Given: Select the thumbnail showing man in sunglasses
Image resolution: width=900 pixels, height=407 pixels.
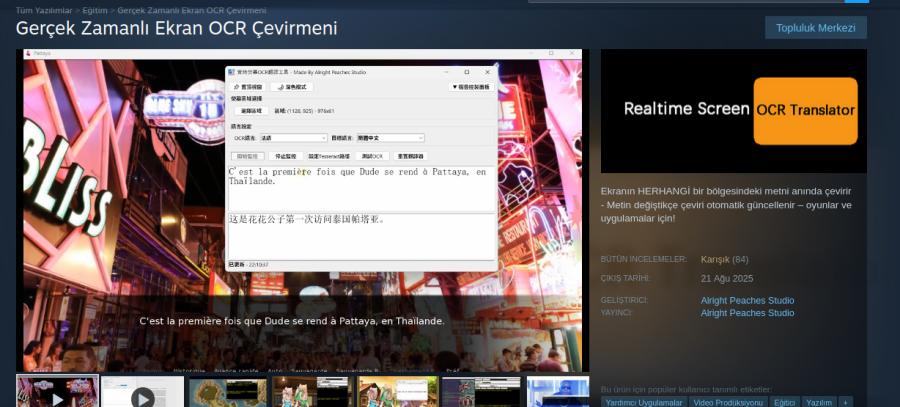Looking at the screenshot, I should (x=558, y=392).
